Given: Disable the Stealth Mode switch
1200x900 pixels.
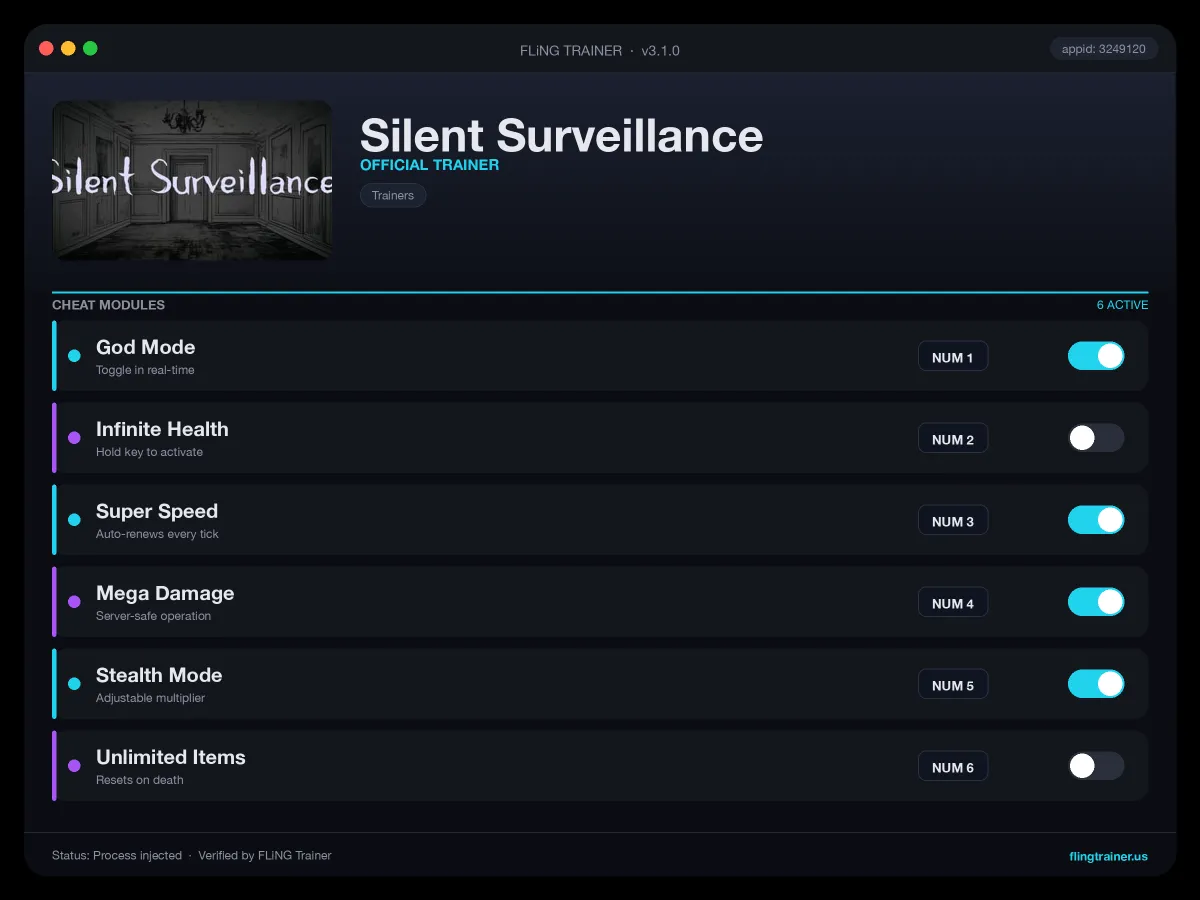Looking at the screenshot, I should coord(1096,684).
